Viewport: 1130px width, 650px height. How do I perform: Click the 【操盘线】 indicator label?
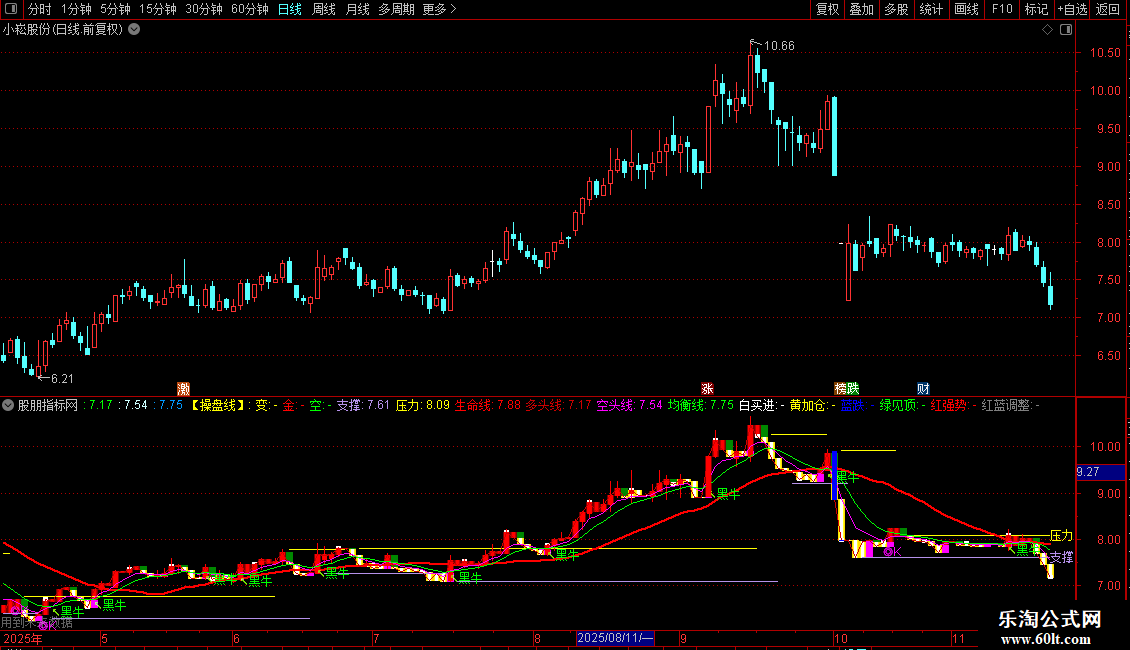[218, 405]
